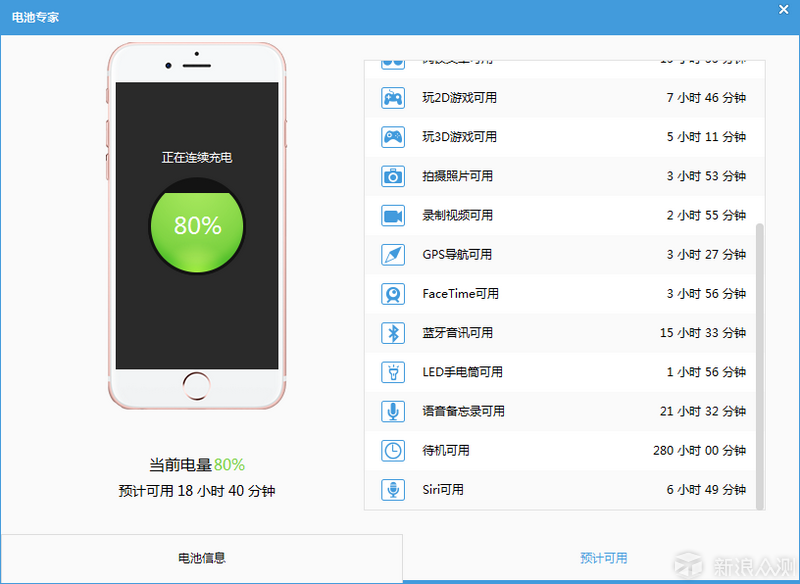Close the 电池专家 window
Viewport: 800px width, 584px height.
click(783, 9)
